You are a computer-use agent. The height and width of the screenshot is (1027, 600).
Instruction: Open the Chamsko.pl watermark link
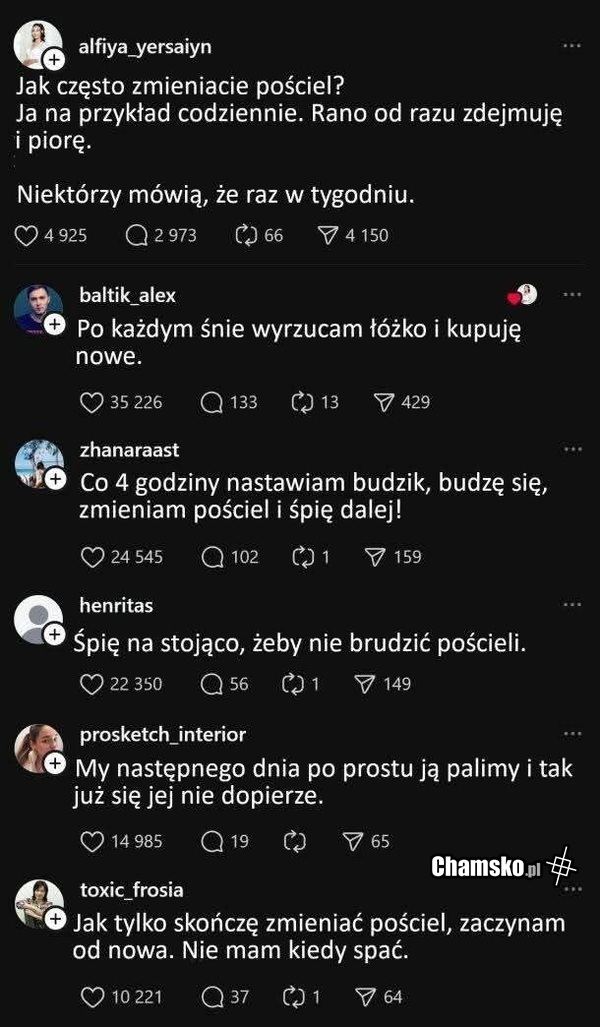(x=485, y=866)
